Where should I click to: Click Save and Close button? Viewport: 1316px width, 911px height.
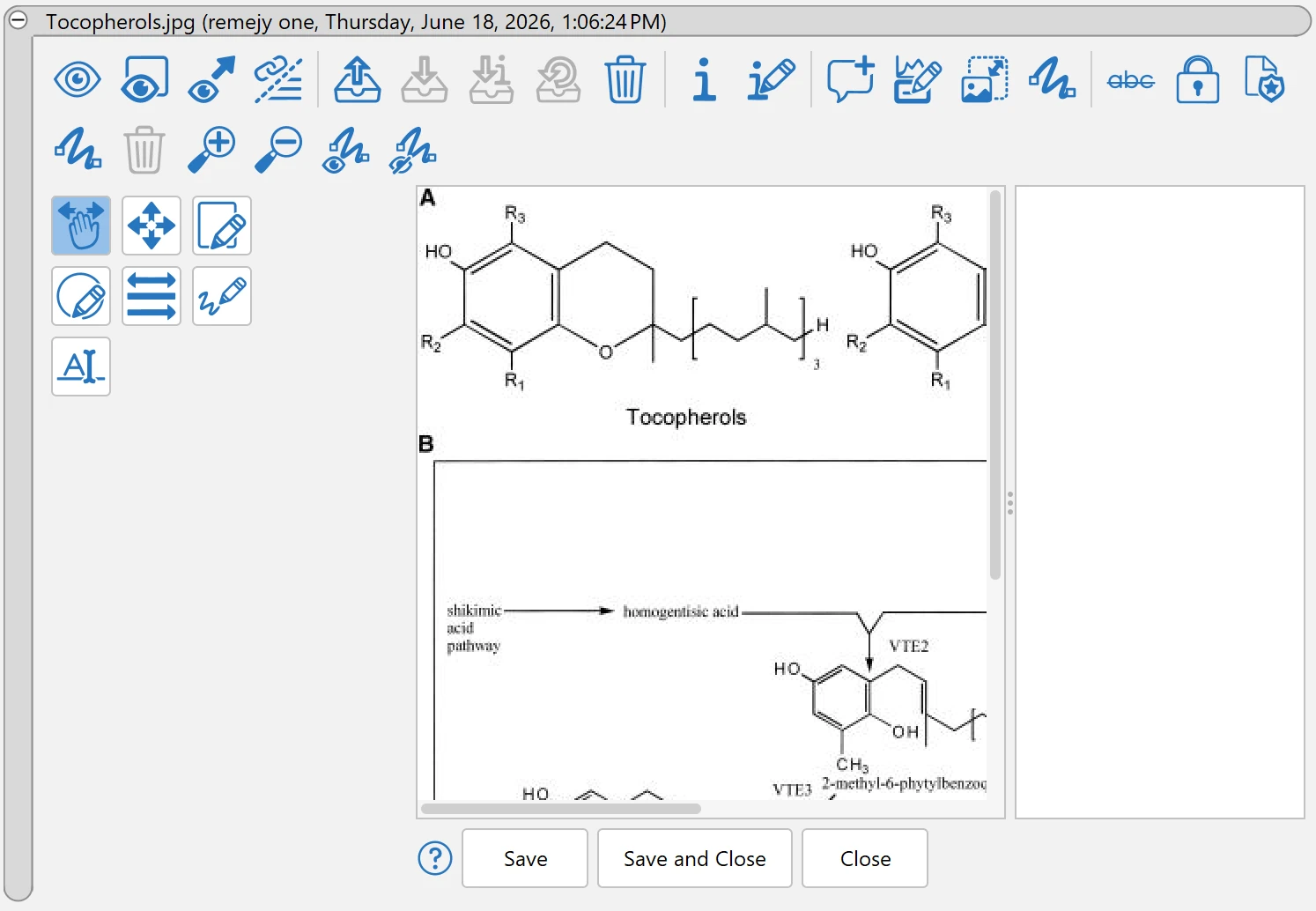click(695, 858)
